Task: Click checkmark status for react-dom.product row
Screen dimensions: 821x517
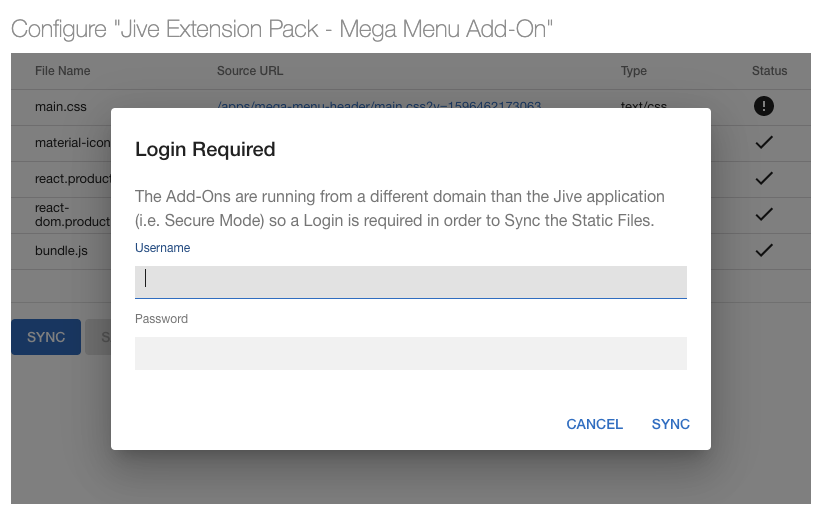Action: [x=764, y=214]
